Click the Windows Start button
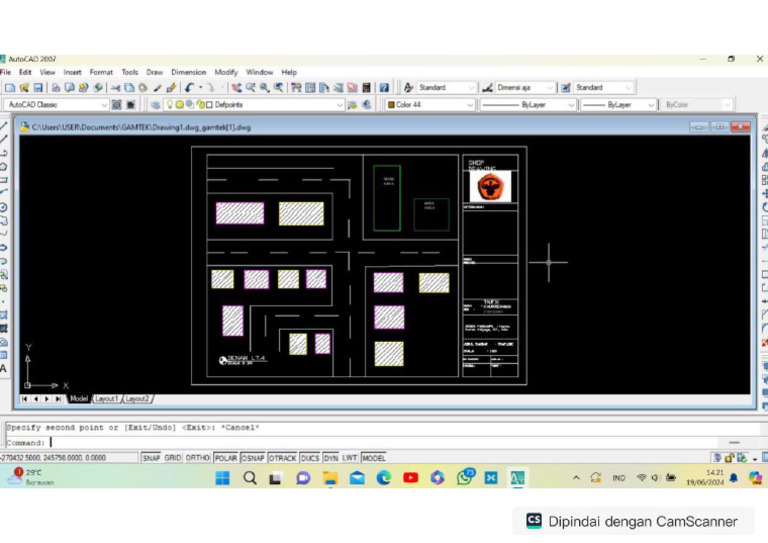 pos(223,478)
